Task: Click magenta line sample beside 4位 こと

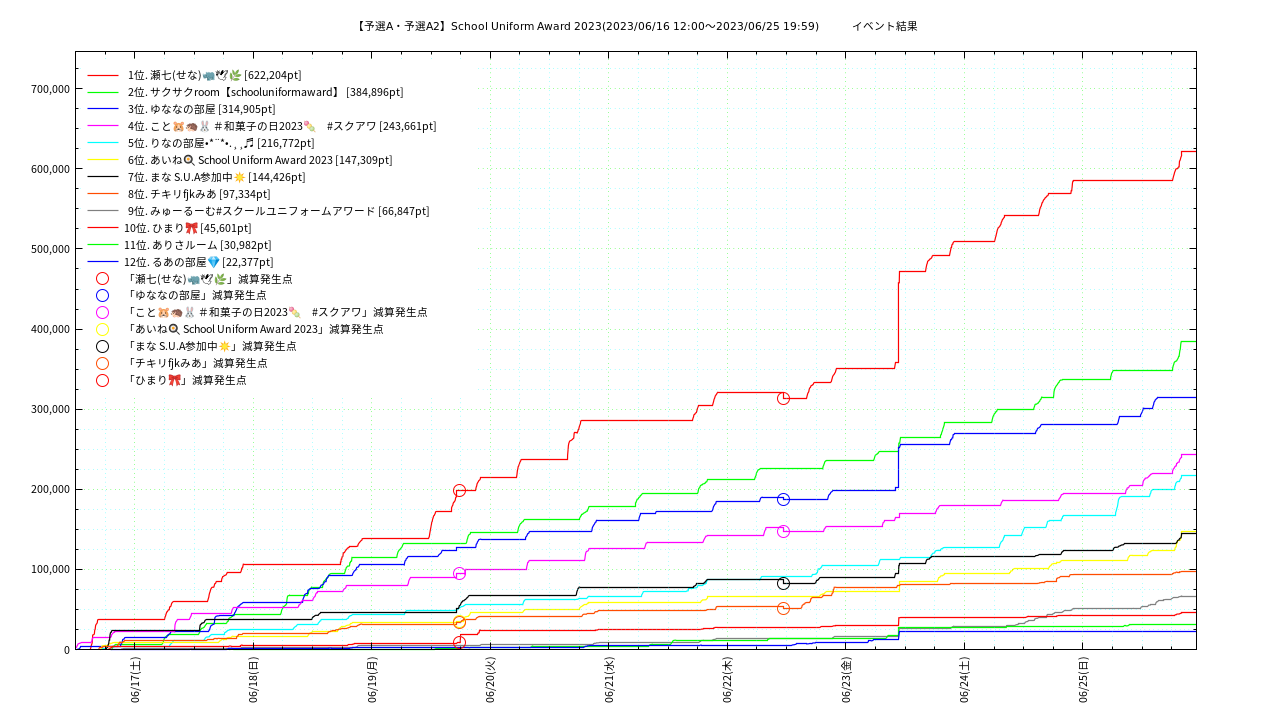Action: (x=103, y=126)
